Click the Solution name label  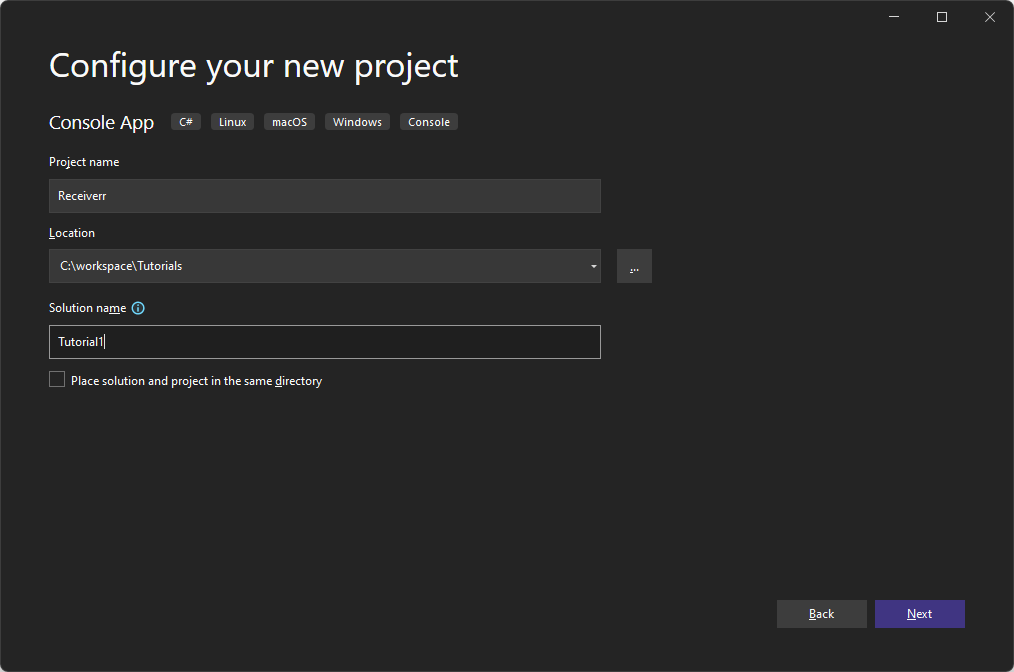(88, 308)
